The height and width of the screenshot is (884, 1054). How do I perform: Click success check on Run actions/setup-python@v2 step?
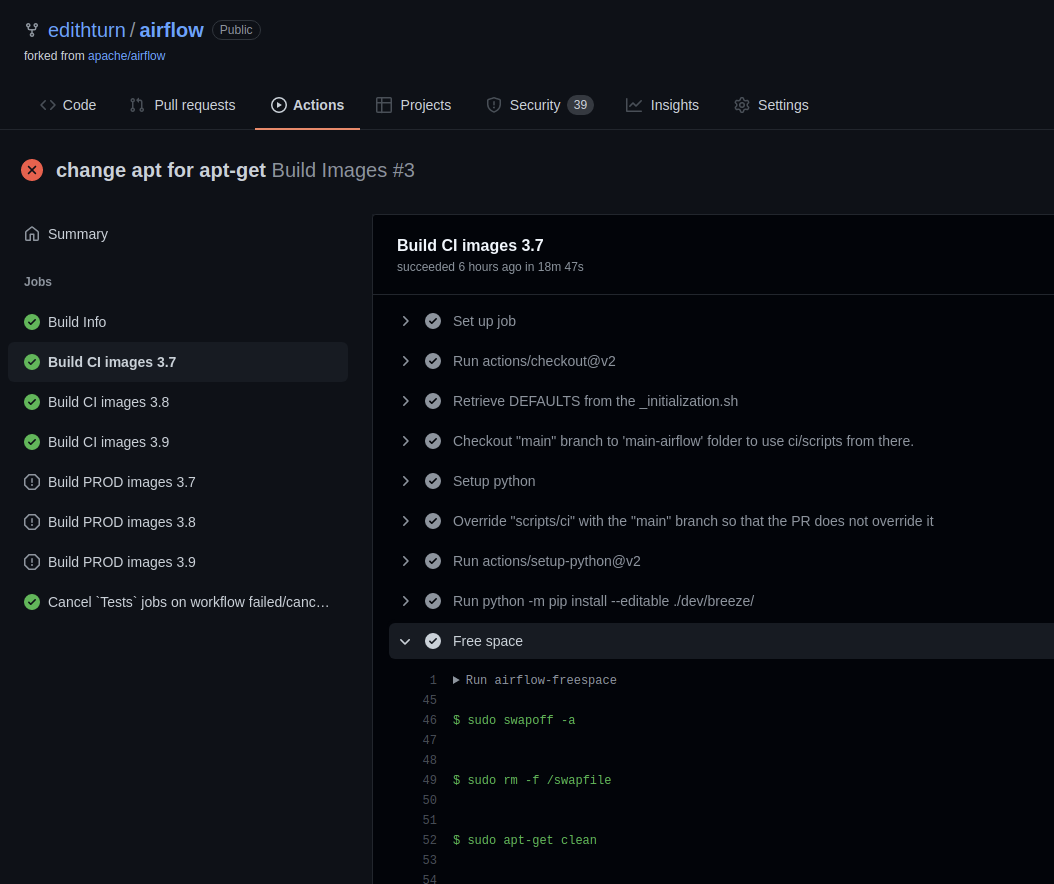pos(433,561)
